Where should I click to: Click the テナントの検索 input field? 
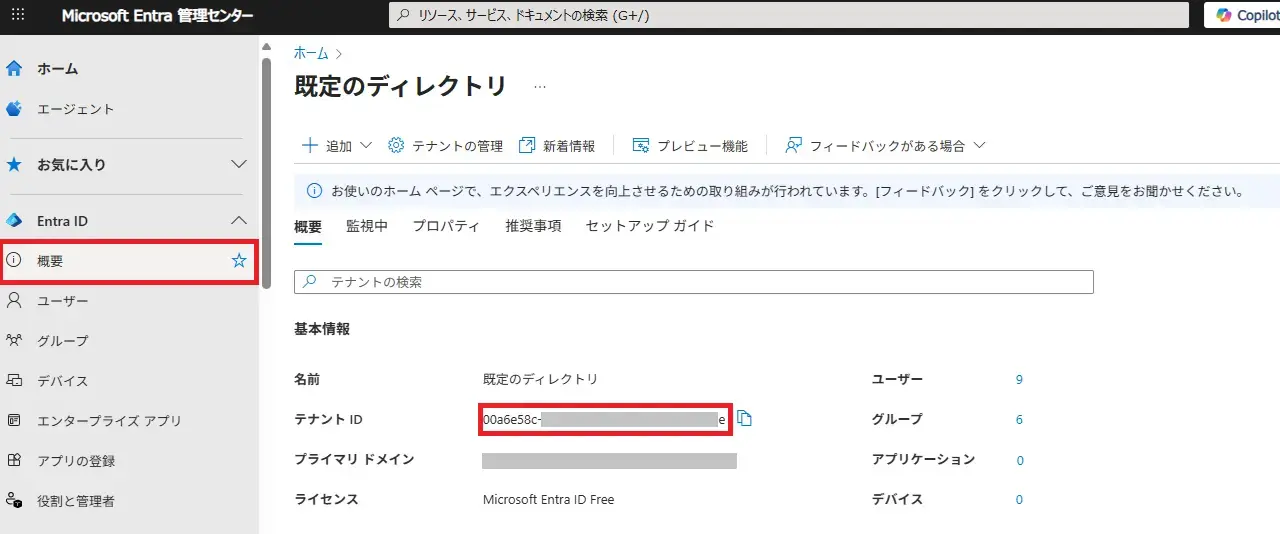click(700, 282)
